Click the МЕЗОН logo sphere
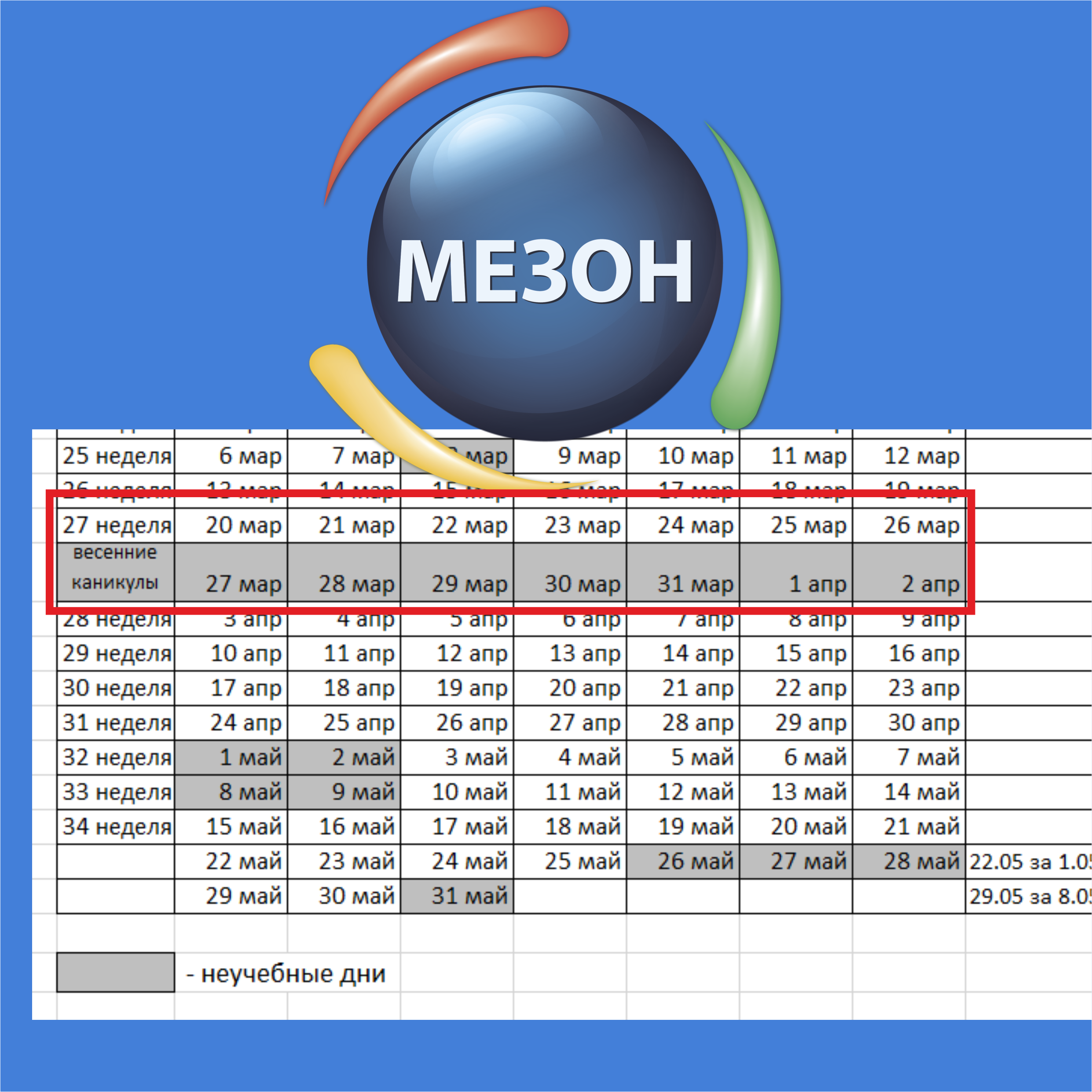1092x1092 pixels. 545,264
